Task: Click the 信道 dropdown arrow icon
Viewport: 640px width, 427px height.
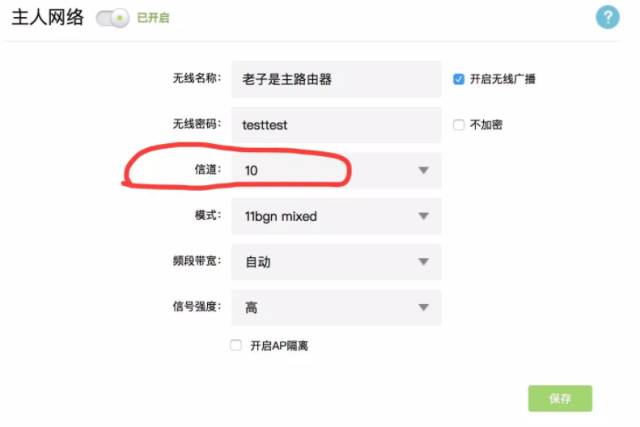Action: 424,170
